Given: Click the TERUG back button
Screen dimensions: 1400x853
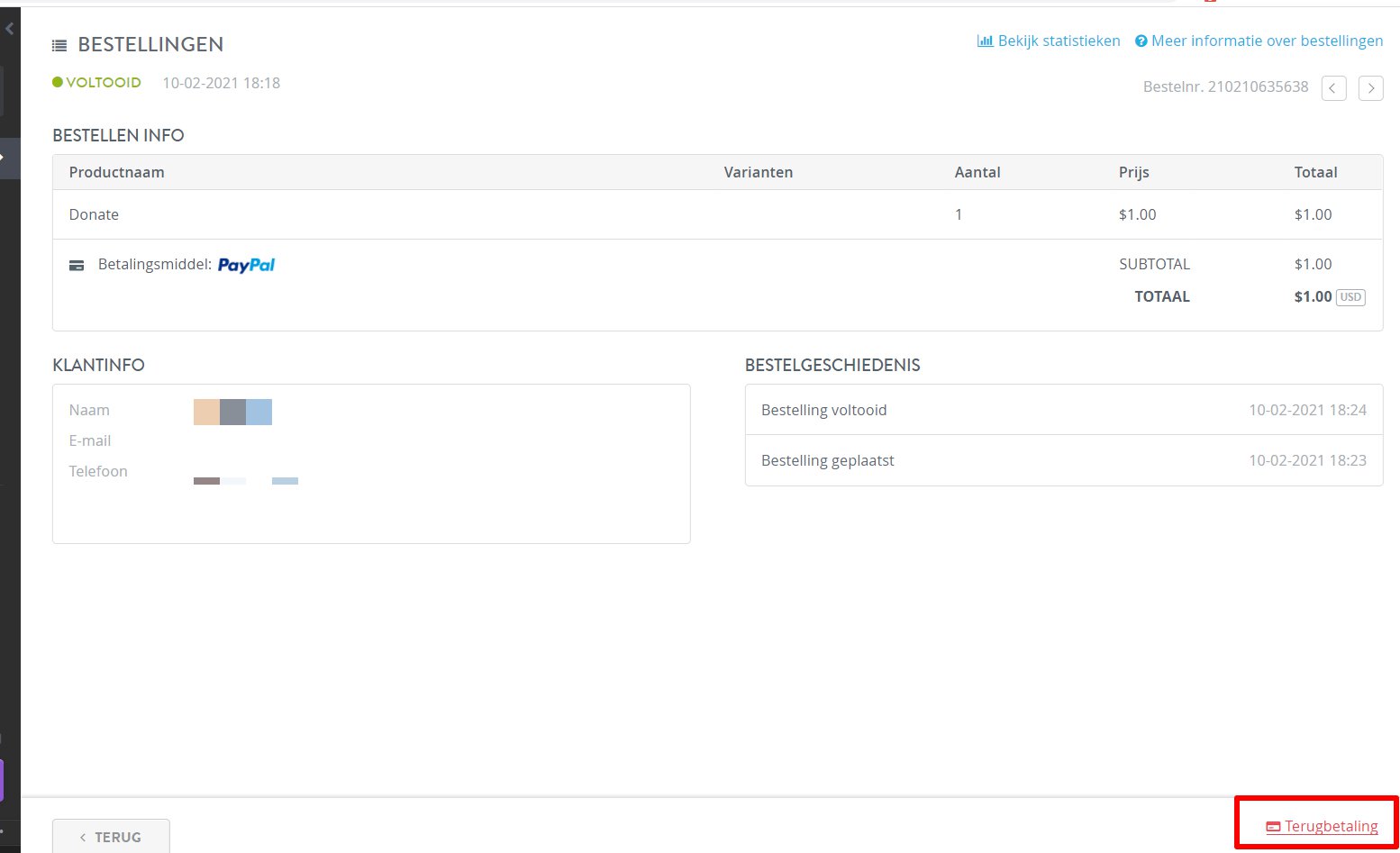Looking at the screenshot, I should pyautogui.click(x=111, y=836).
